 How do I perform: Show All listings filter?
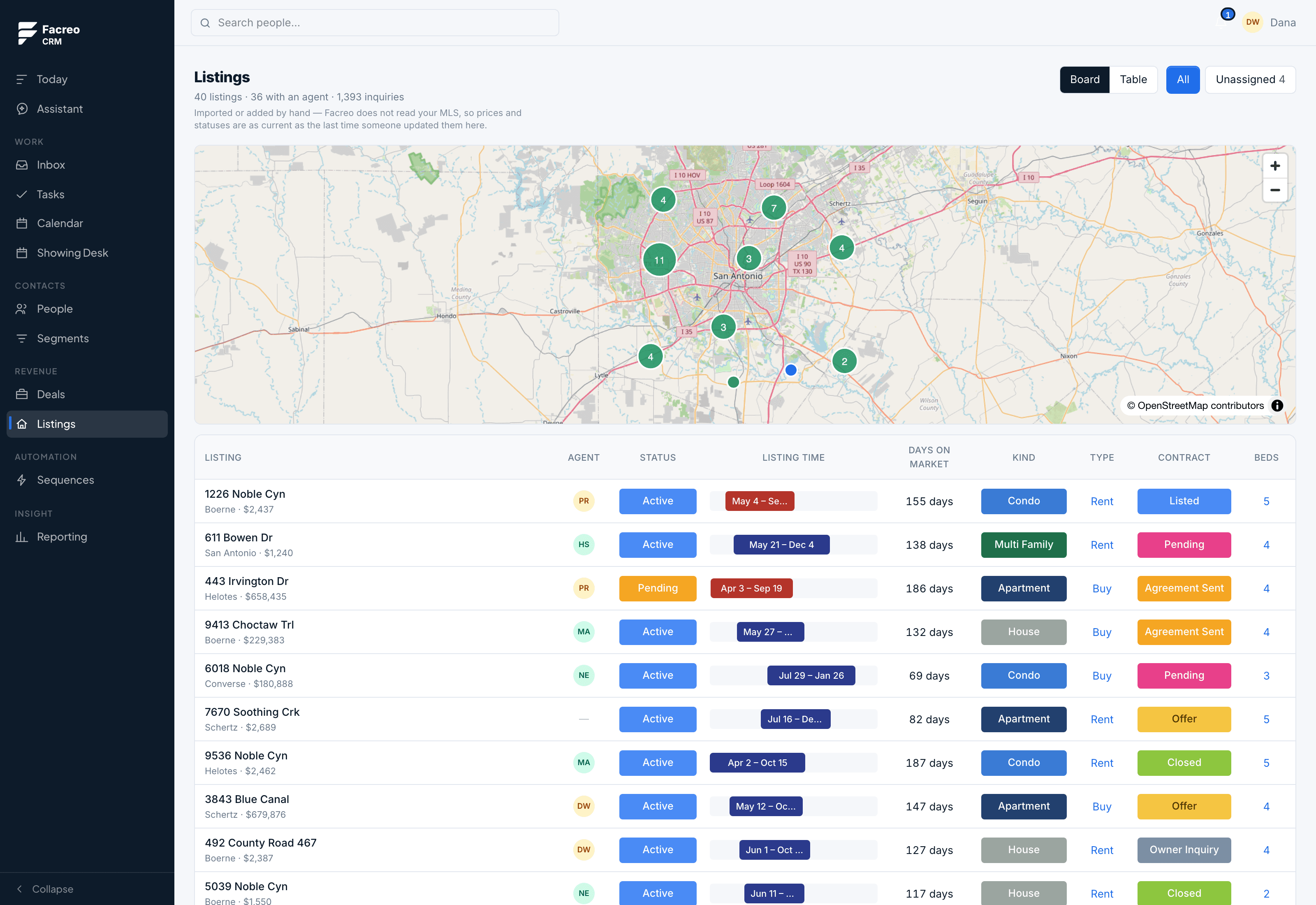[1183, 80]
